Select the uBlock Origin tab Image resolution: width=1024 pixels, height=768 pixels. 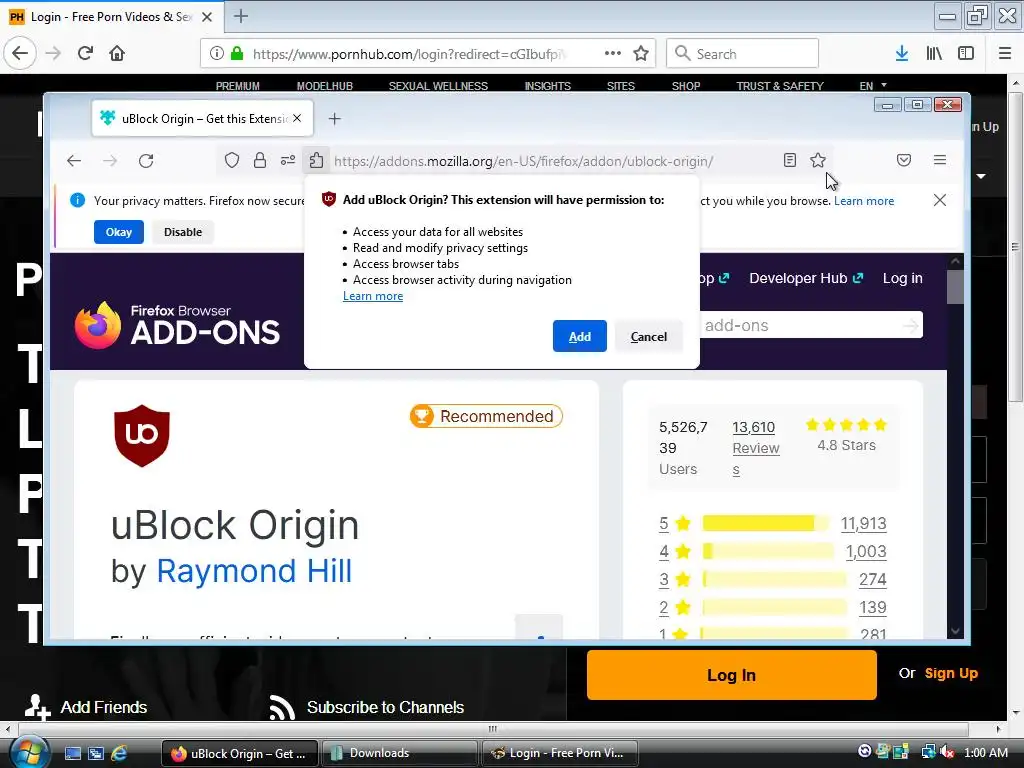click(202, 118)
